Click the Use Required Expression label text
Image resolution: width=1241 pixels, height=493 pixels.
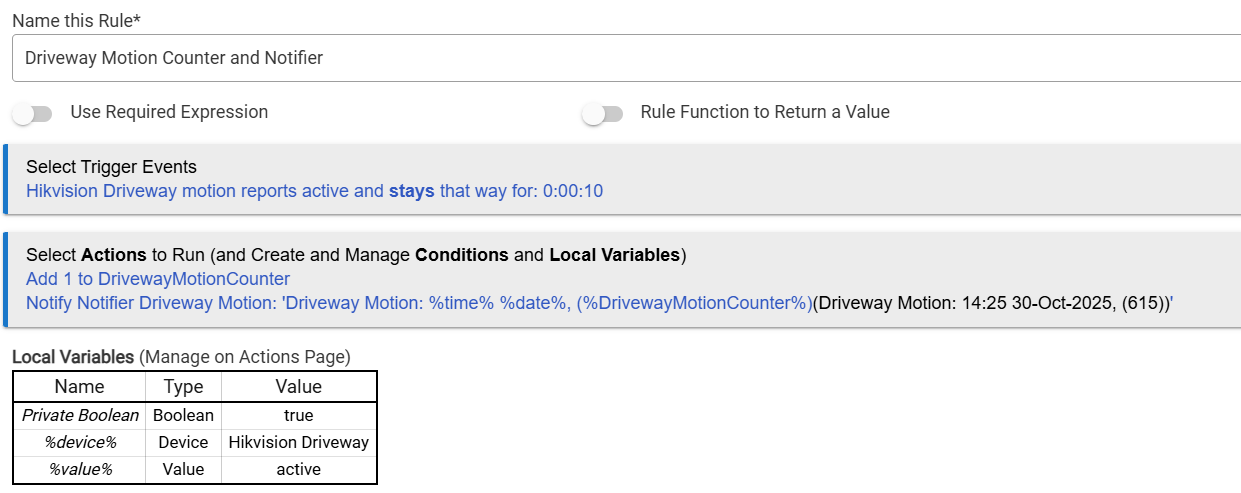click(x=169, y=112)
